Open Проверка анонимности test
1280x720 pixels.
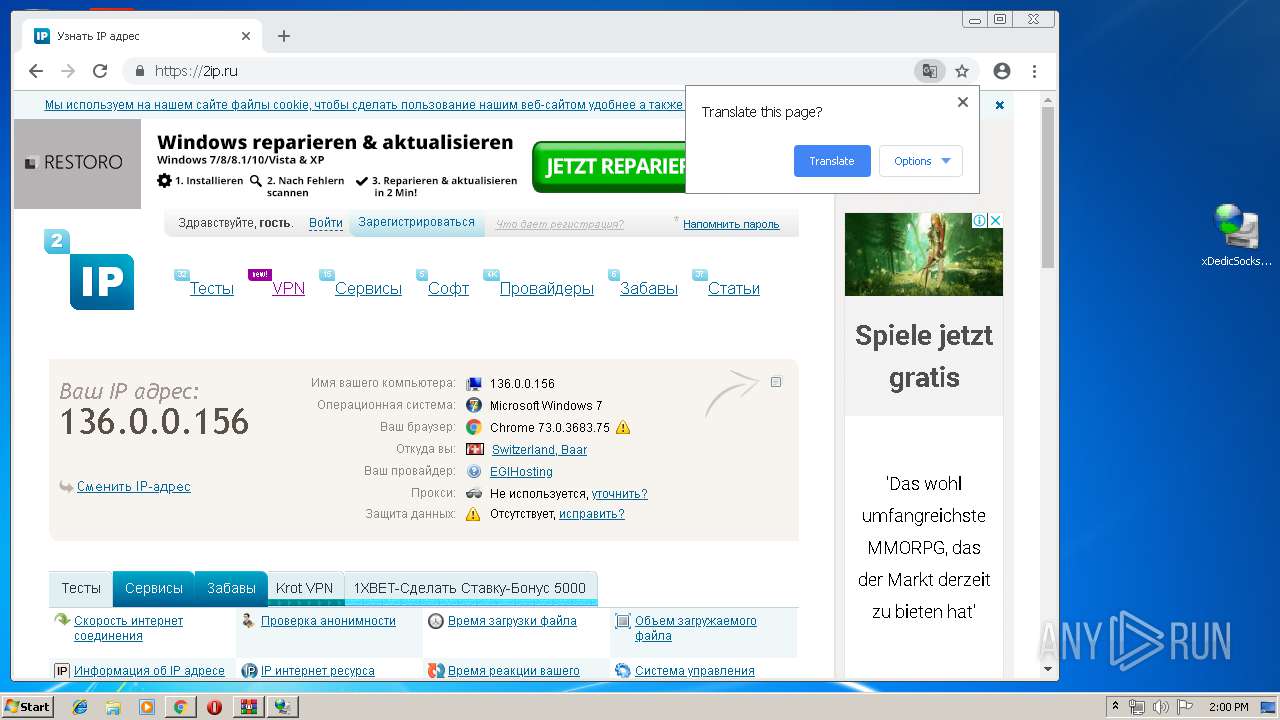point(328,621)
